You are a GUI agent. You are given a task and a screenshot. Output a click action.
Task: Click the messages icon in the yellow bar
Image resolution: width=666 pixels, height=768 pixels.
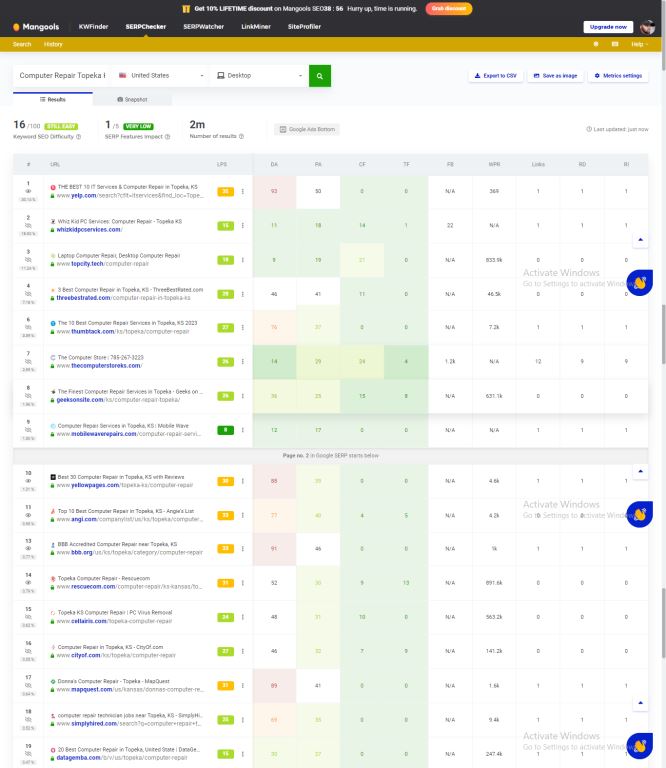coord(615,44)
